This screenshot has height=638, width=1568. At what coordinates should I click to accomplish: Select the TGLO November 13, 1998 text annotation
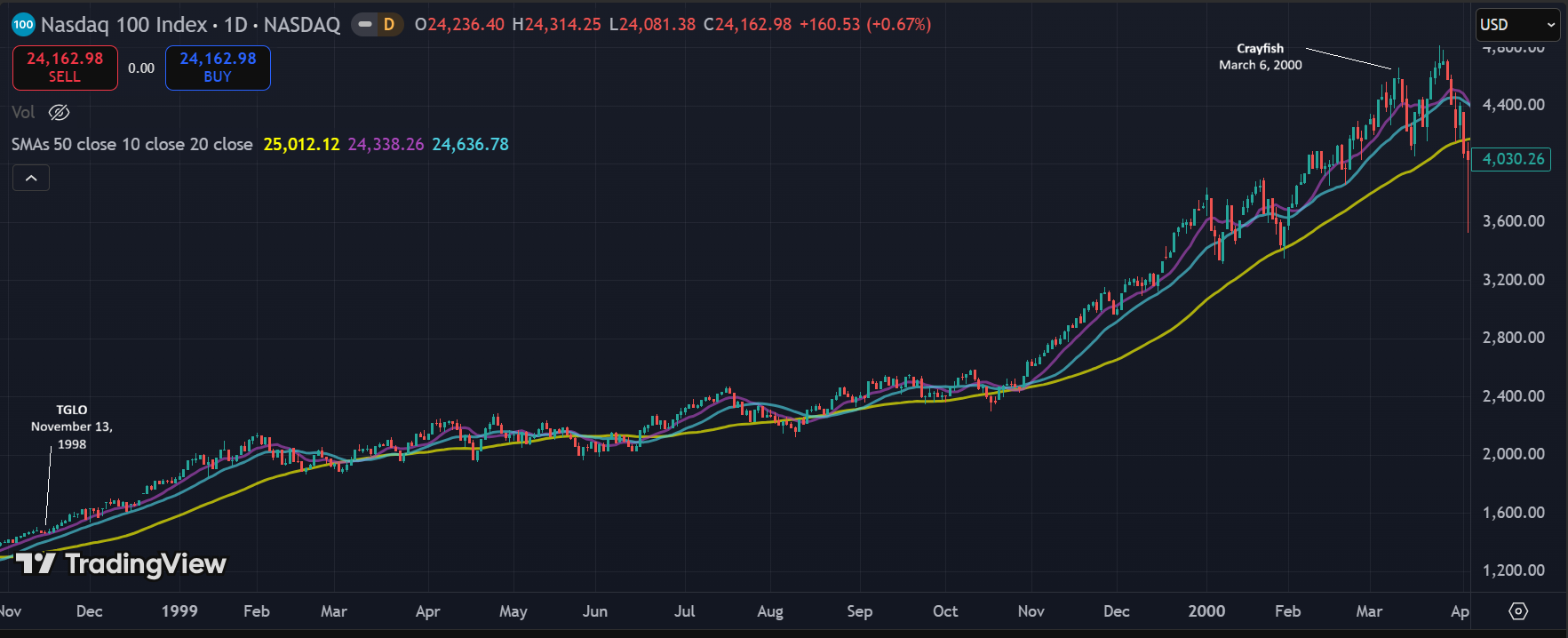[72, 427]
